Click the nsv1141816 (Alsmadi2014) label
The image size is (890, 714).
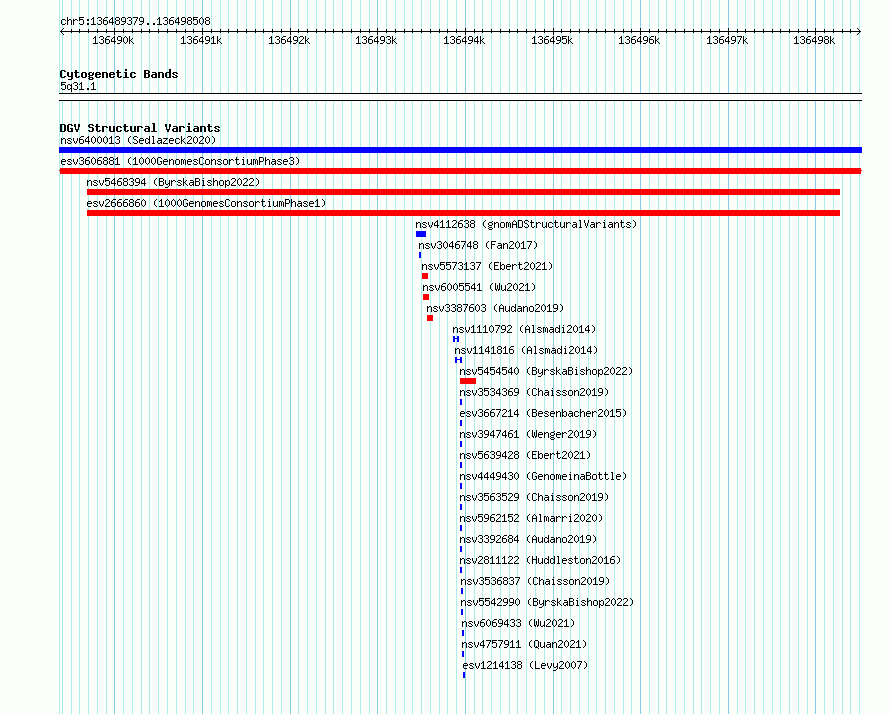(526, 350)
